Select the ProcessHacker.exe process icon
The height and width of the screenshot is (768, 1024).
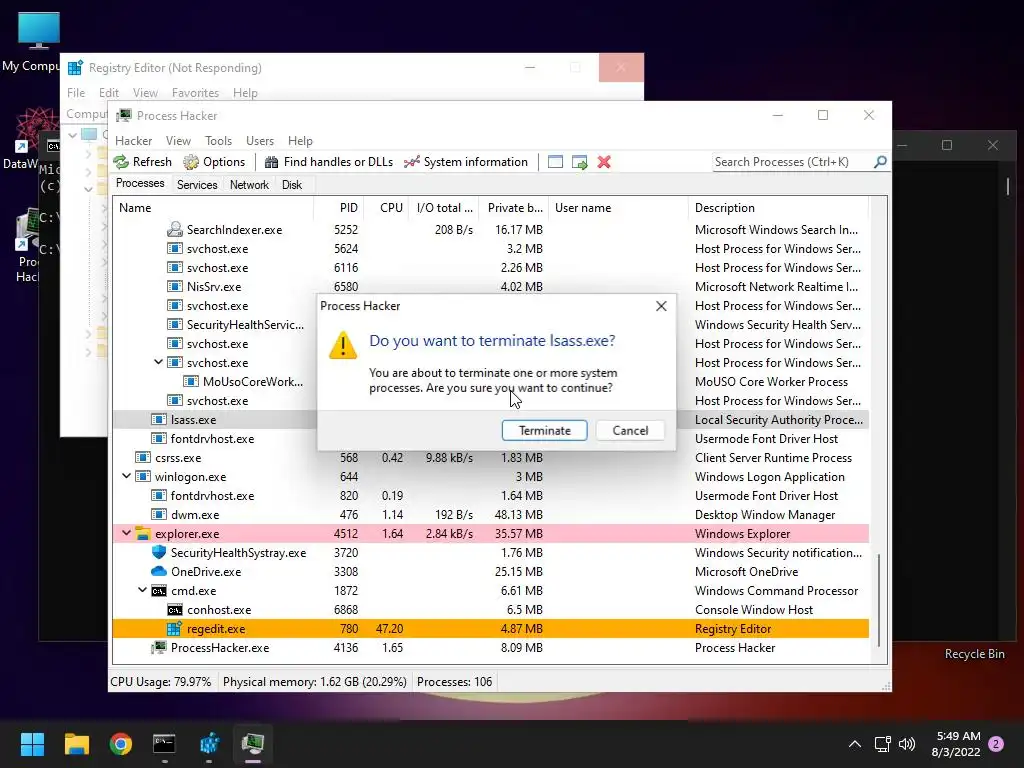click(159, 647)
